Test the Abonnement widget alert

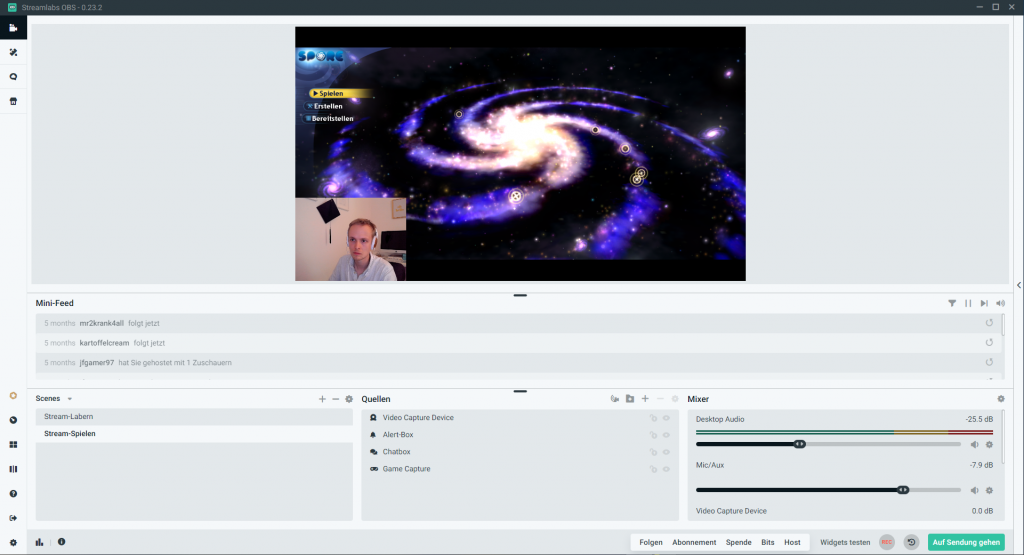(694, 542)
